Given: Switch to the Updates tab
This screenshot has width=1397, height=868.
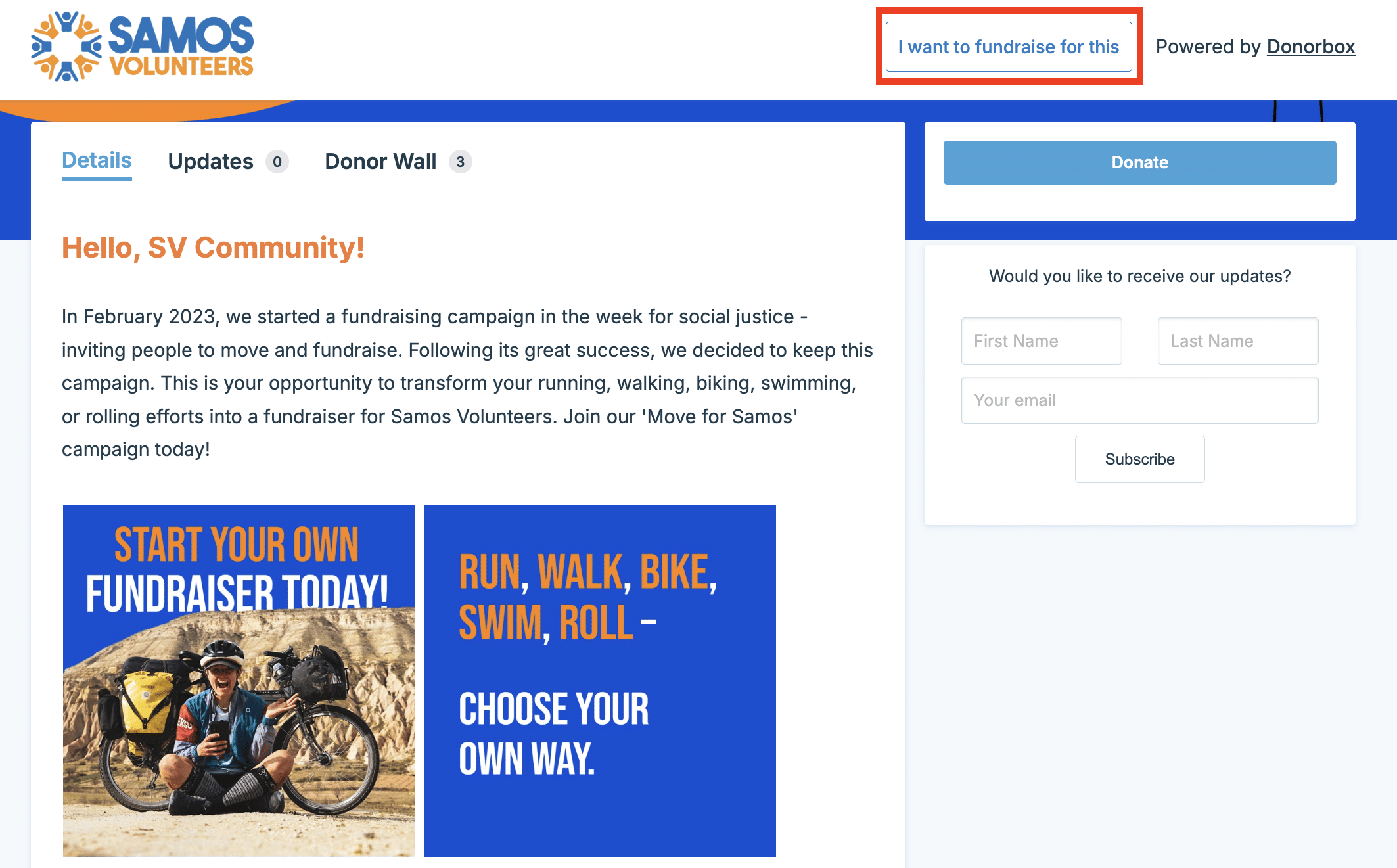Looking at the screenshot, I should pos(210,162).
